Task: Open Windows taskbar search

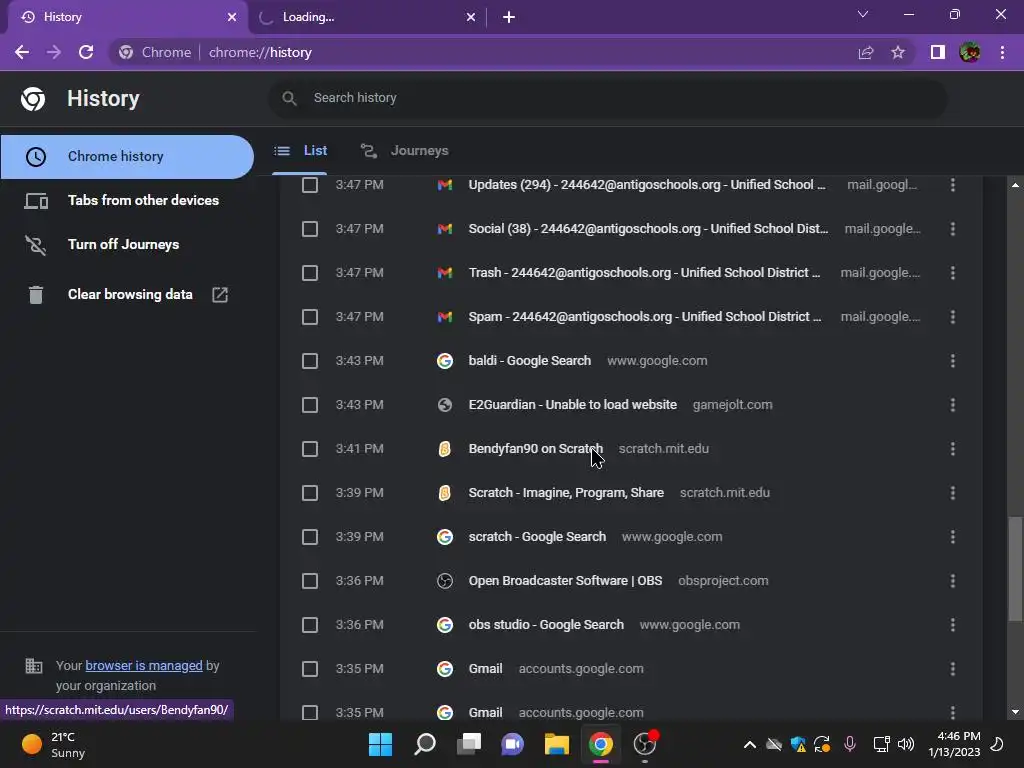Action: coord(424,744)
